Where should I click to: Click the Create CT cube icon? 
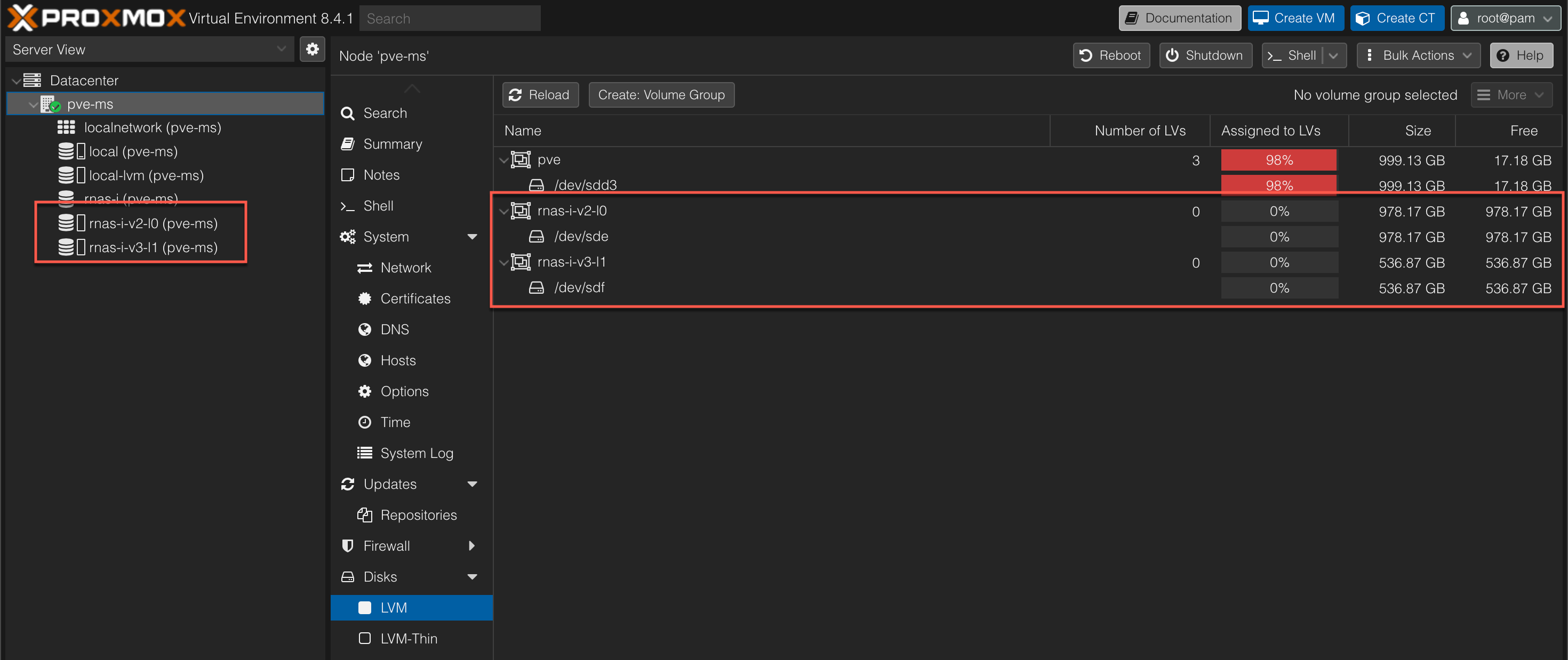coord(1362,18)
